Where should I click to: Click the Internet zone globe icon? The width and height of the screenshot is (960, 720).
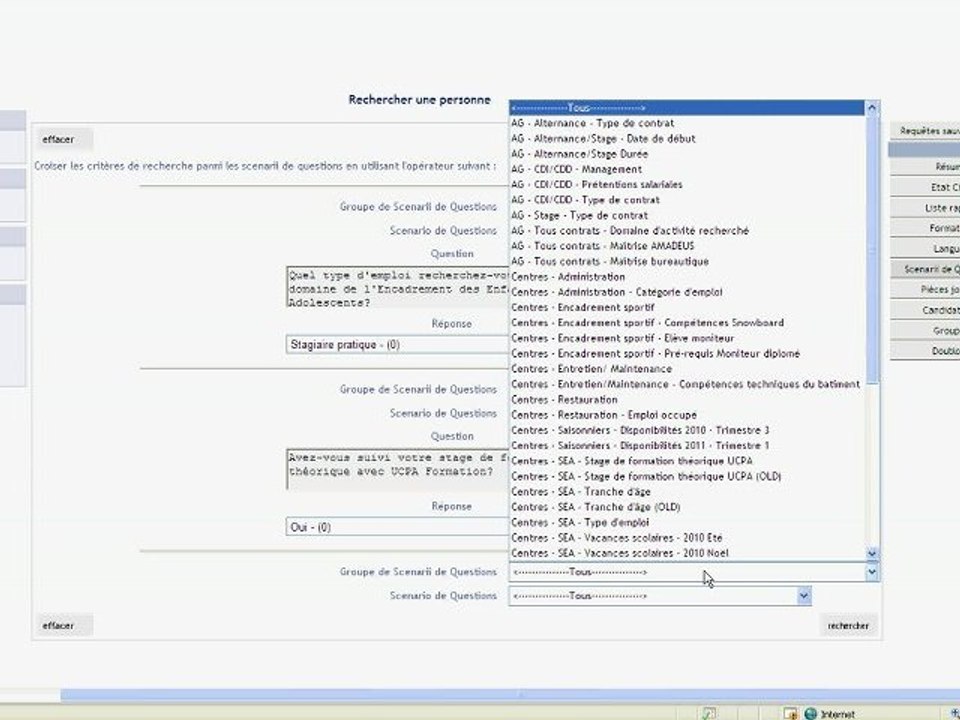(811, 713)
